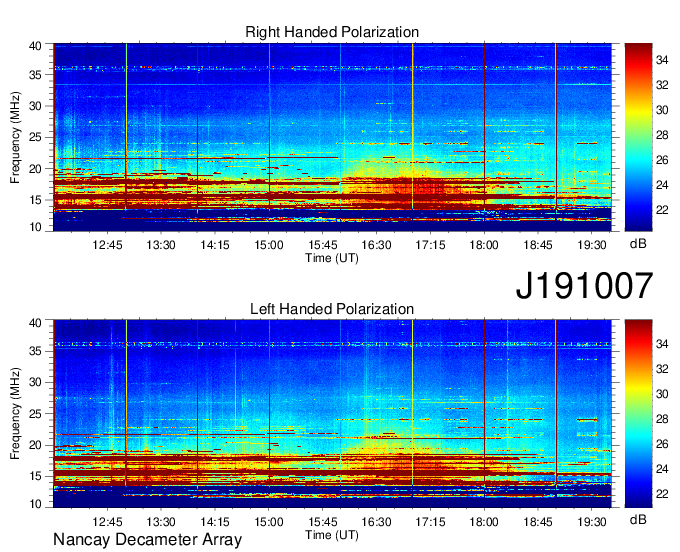The height and width of the screenshot is (552, 680).
Task: Click the 15:00 time tick on the Right Handed plot
Action: pos(269,245)
